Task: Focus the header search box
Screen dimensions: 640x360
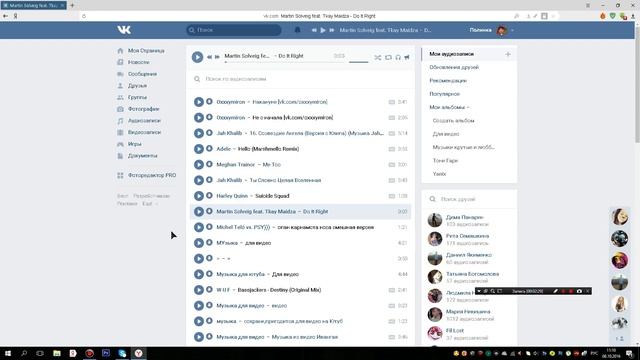Action: 233,30
